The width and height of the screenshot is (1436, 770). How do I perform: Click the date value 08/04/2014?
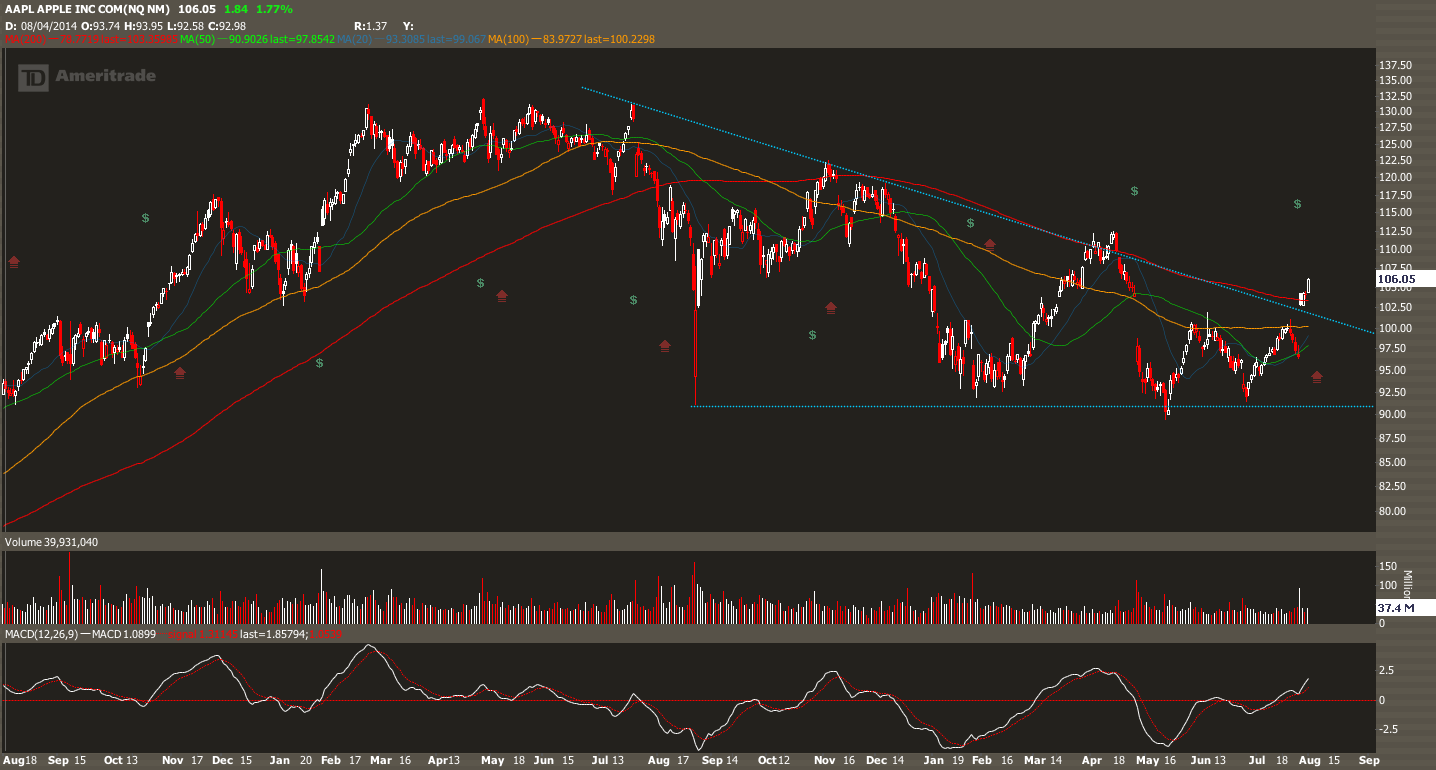tap(48, 24)
